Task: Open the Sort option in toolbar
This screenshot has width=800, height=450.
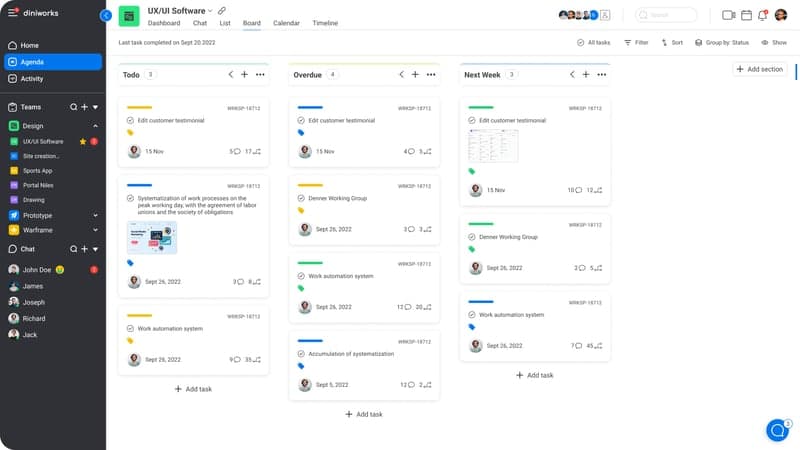Action: click(671, 43)
